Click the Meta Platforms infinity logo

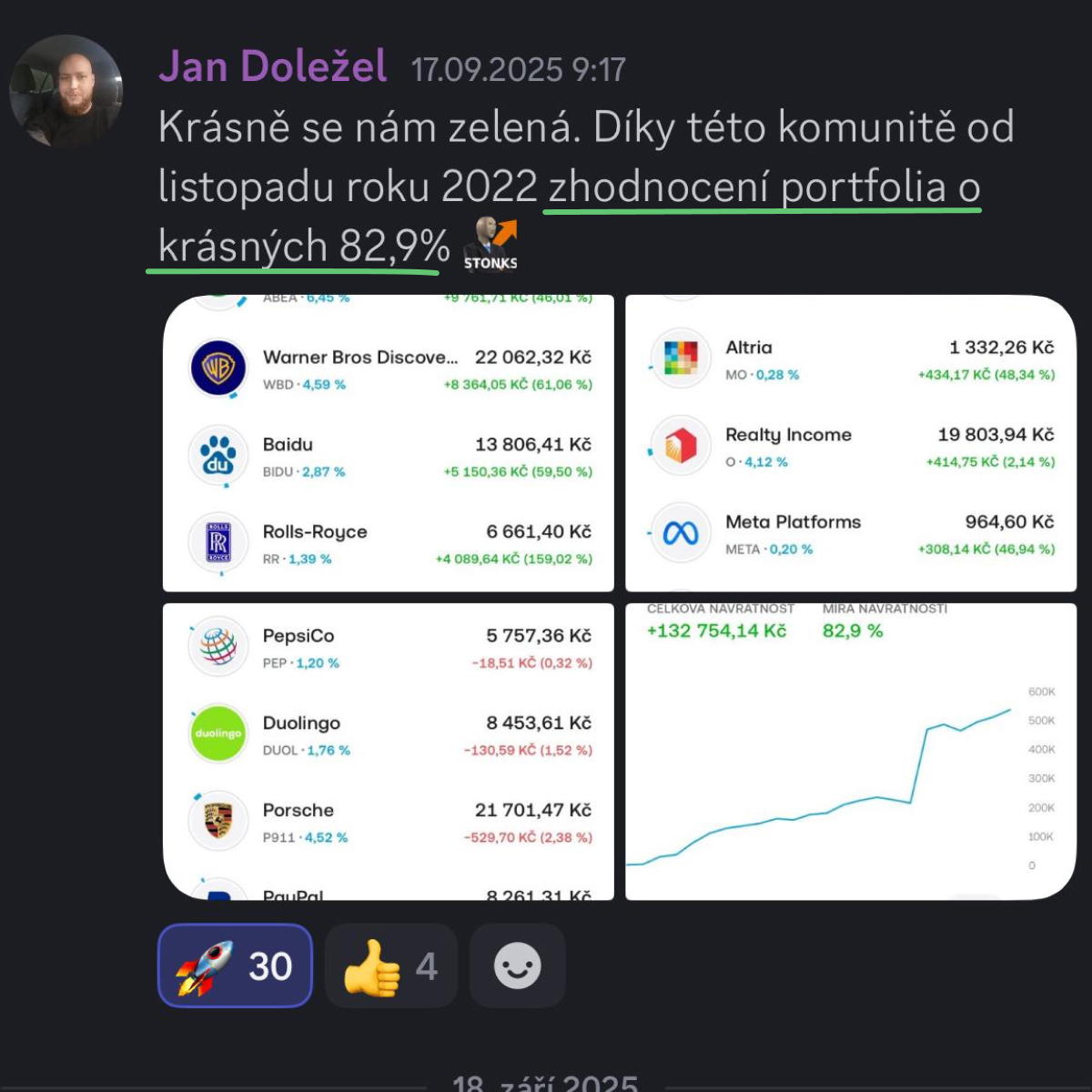coord(681,532)
